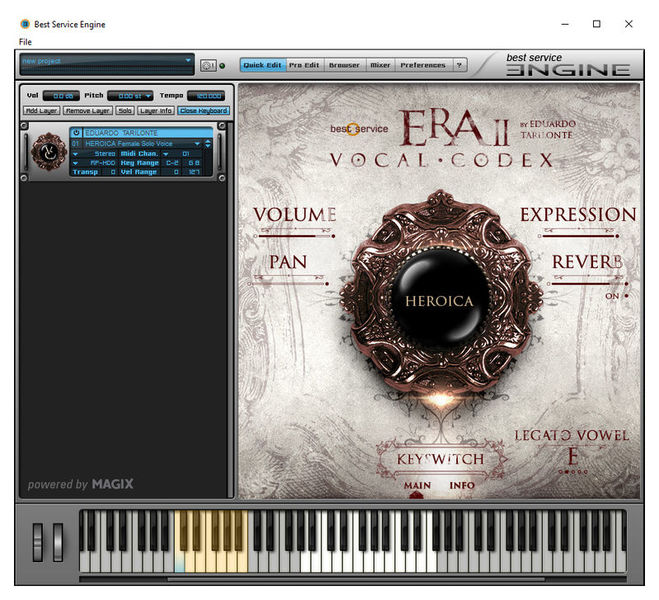
Task: Click the best service ENGINE logo
Action: pyautogui.click(x=567, y=64)
